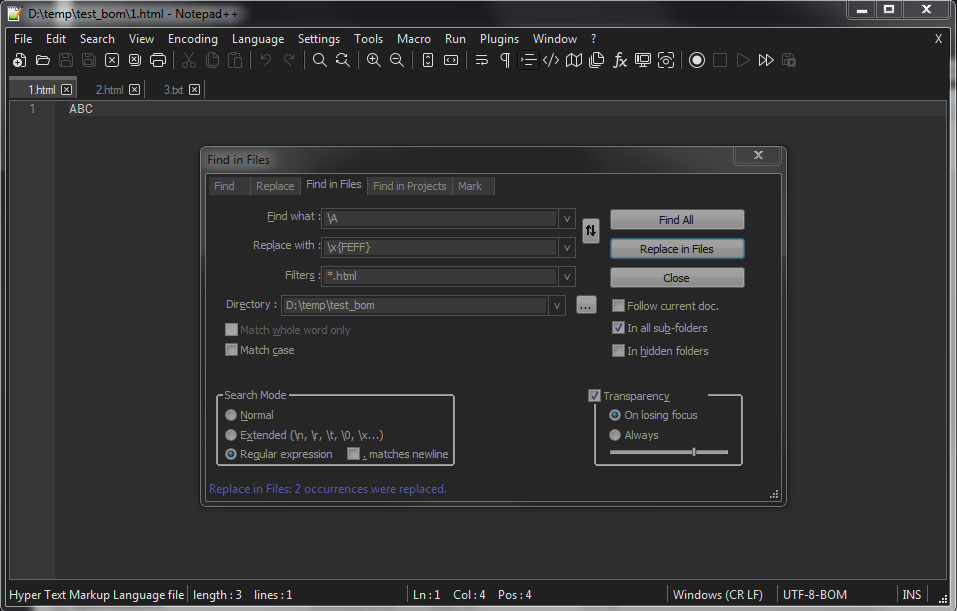Click the Close button in the dialog
957x611 pixels.
tap(677, 278)
